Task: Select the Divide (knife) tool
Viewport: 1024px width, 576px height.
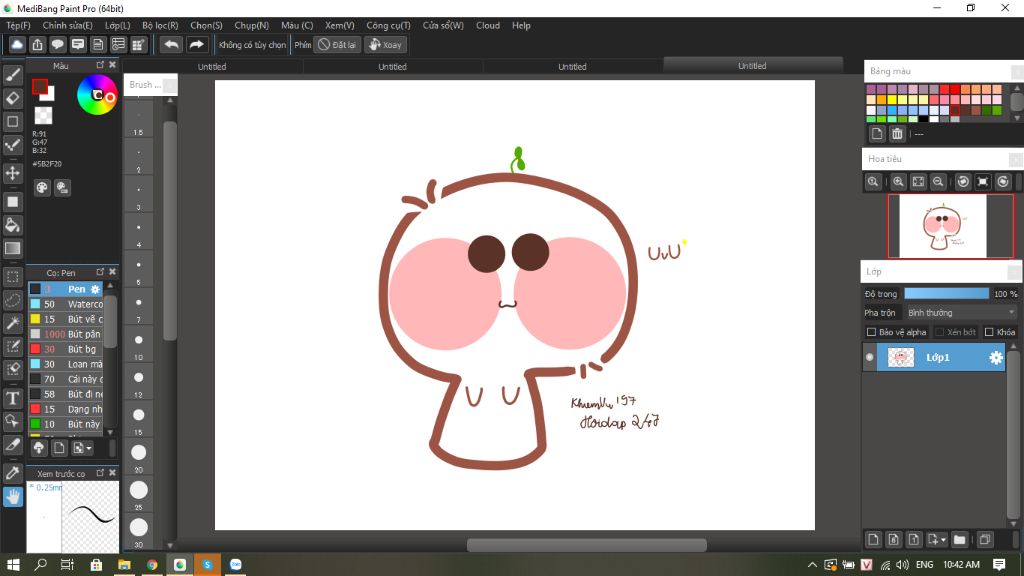Action: point(12,445)
